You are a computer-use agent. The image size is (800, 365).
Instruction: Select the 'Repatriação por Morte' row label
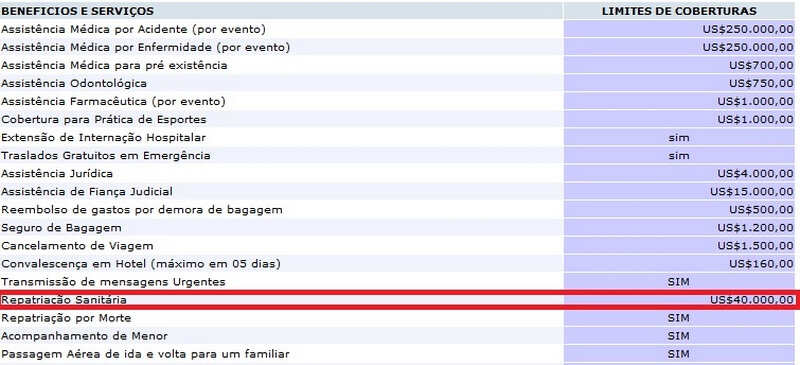click(66, 318)
